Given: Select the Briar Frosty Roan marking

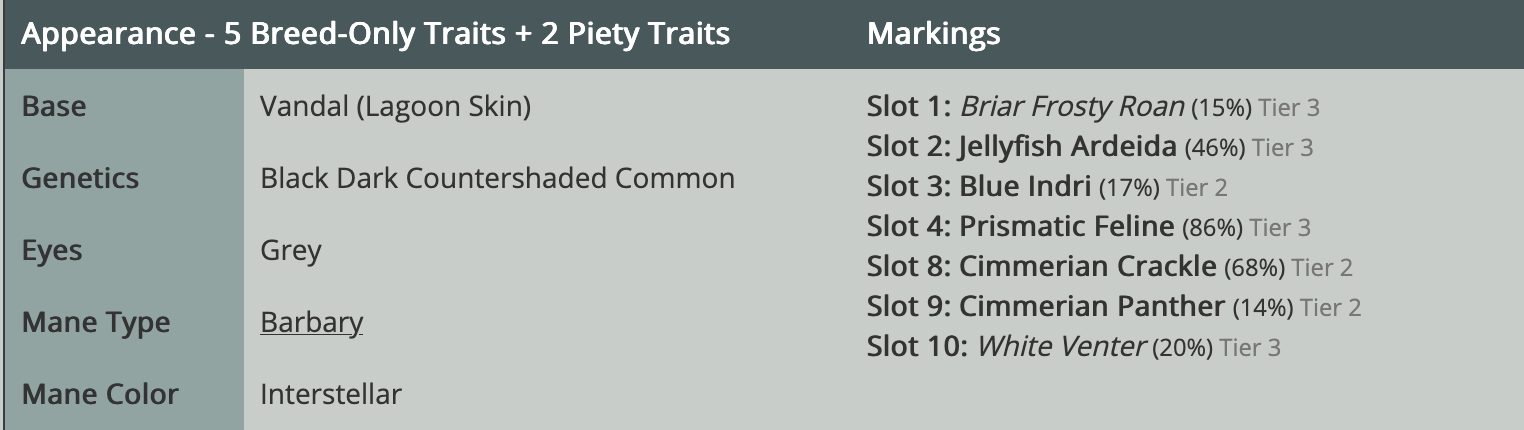Looking at the screenshot, I should click(x=1072, y=107).
